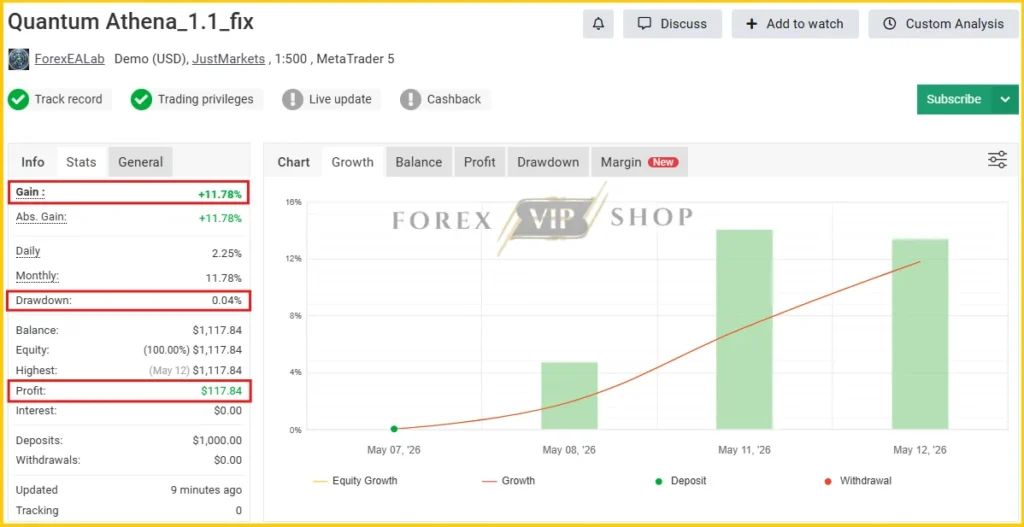Click the May 11, '26 green bar
Screen dimensions: 1024x527
click(x=744, y=330)
